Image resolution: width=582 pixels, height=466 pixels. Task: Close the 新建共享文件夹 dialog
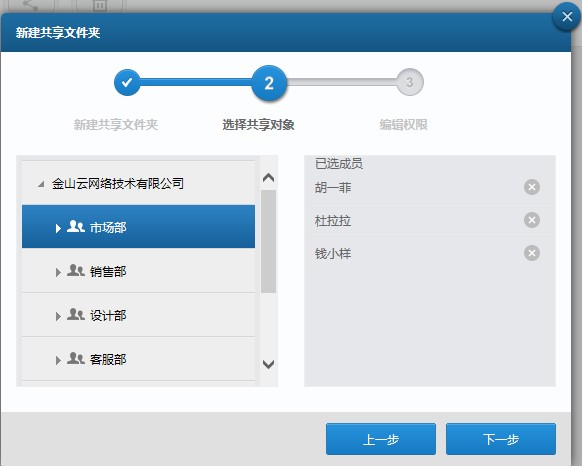point(567,16)
